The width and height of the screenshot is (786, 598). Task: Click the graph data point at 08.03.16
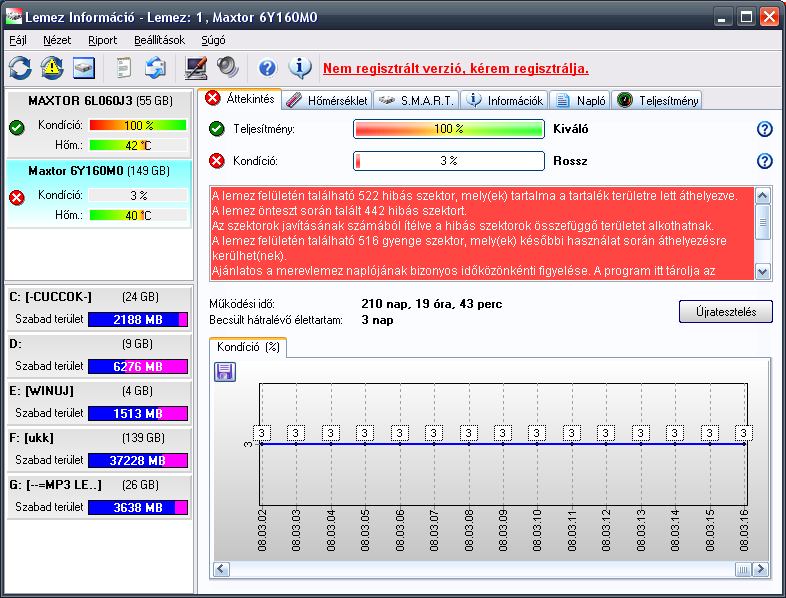point(744,444)
